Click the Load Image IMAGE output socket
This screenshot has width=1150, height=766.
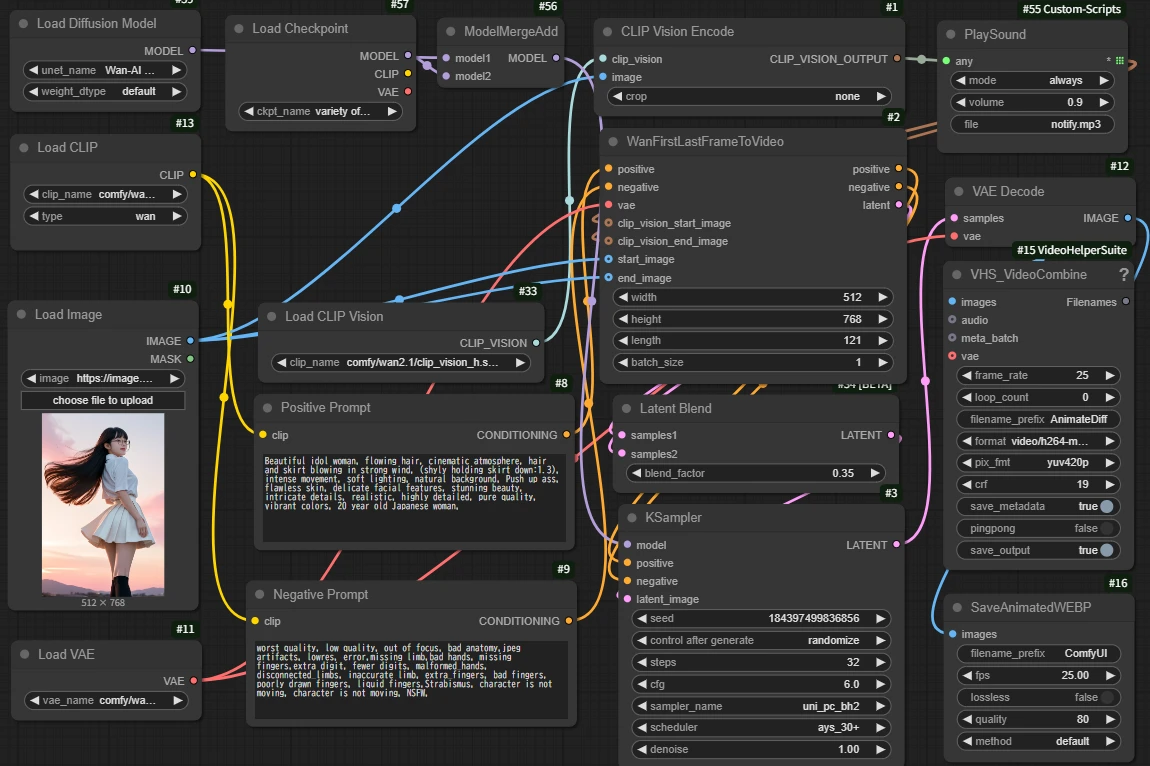pyautogui.click(x=190, y=341)
